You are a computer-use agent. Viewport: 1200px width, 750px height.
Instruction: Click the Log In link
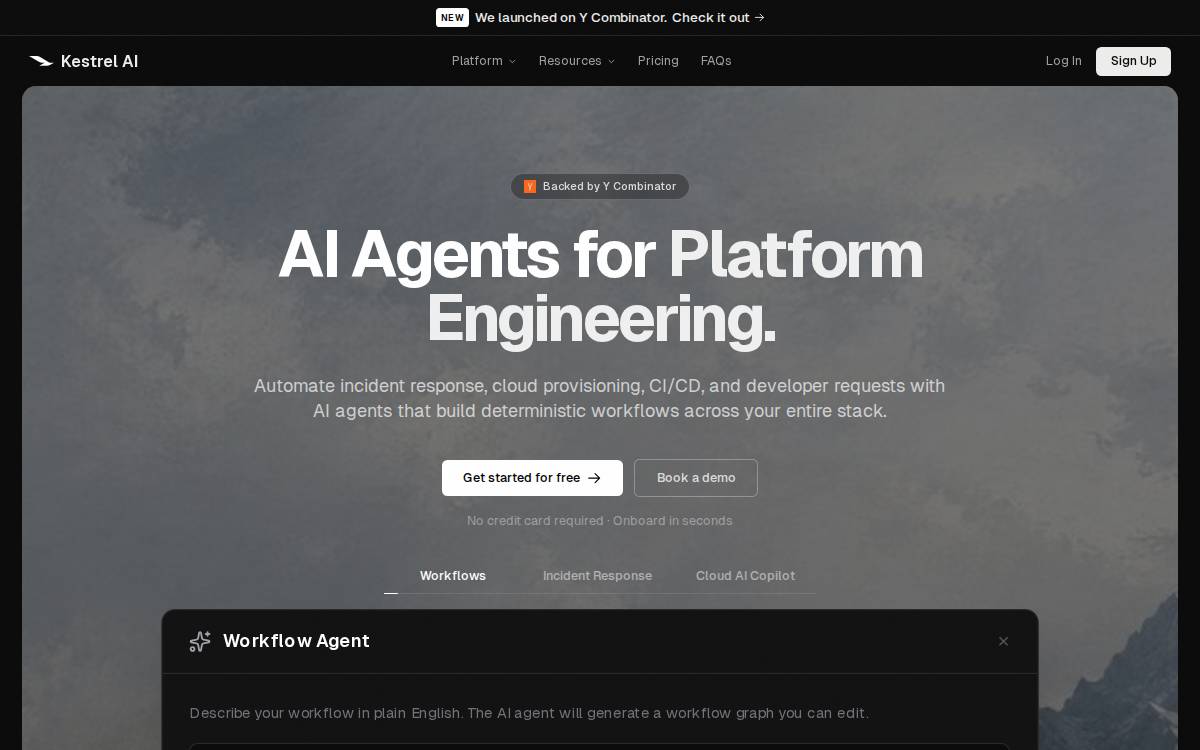1063,61
